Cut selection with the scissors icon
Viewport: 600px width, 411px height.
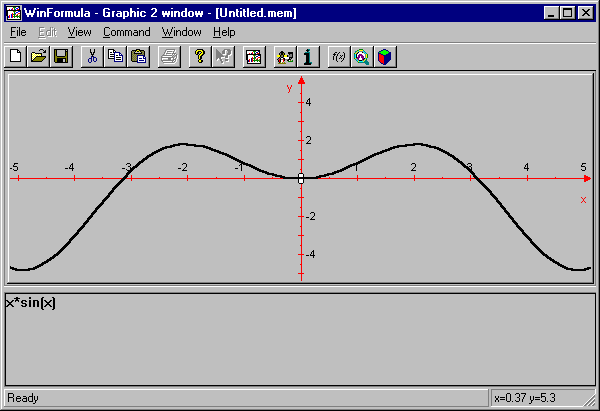92,57
